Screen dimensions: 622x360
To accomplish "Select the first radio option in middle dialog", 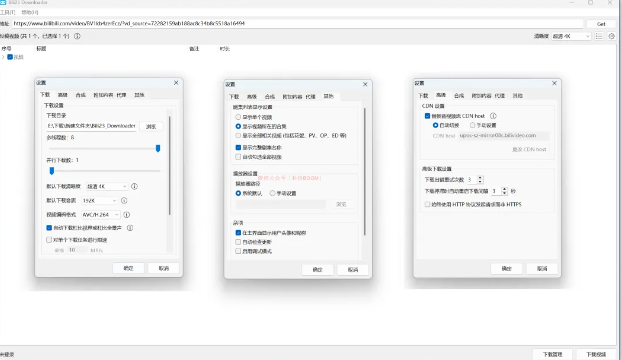I will tap(238, 117).
